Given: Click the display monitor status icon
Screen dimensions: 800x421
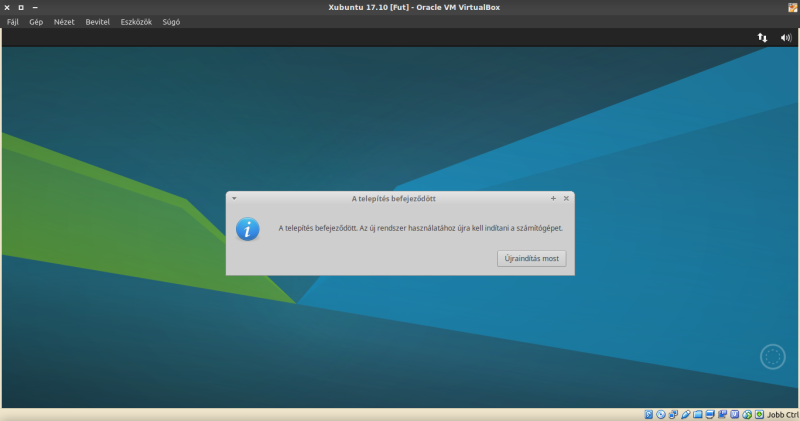Looking at the screenshot, I should (x=710, y=414).
